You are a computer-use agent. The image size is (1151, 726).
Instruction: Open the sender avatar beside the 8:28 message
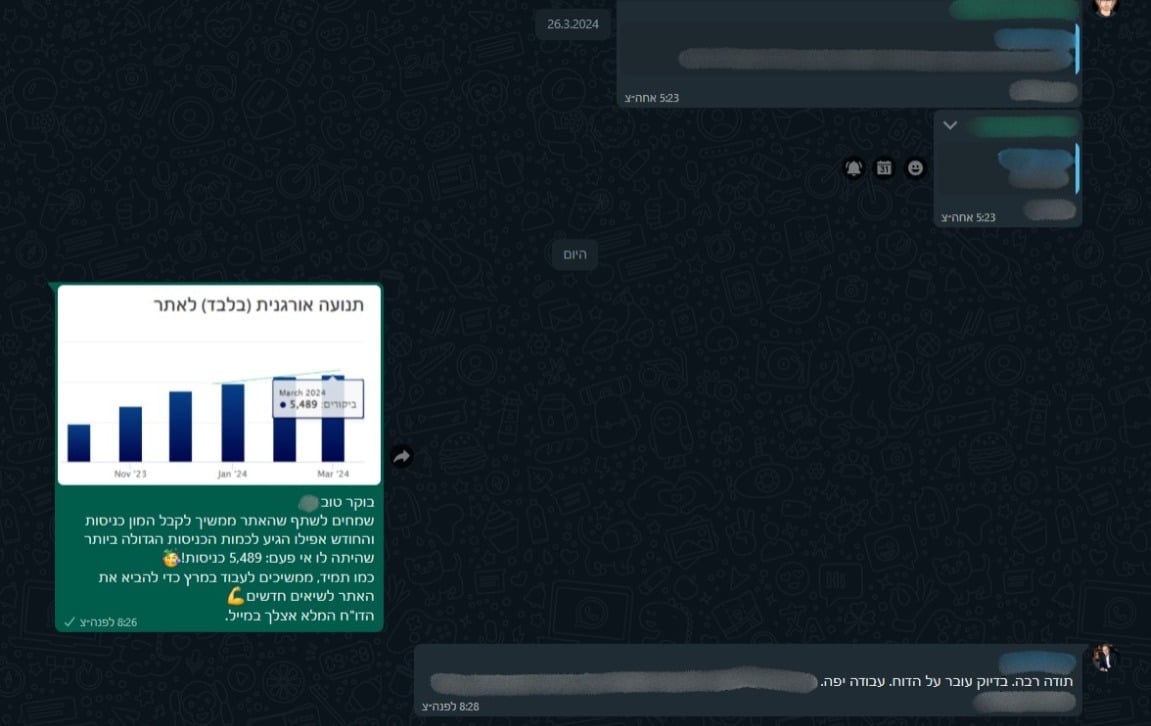[1104, 658]
